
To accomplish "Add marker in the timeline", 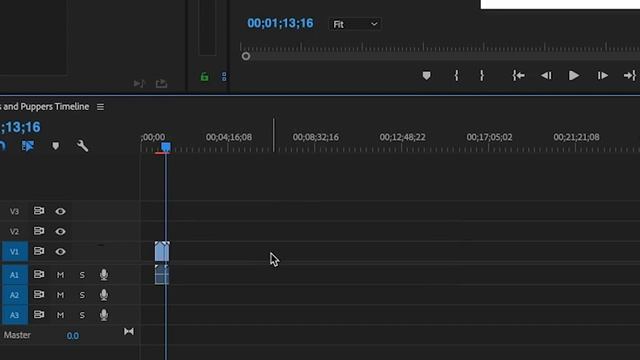I will click(x=56, y=146).
